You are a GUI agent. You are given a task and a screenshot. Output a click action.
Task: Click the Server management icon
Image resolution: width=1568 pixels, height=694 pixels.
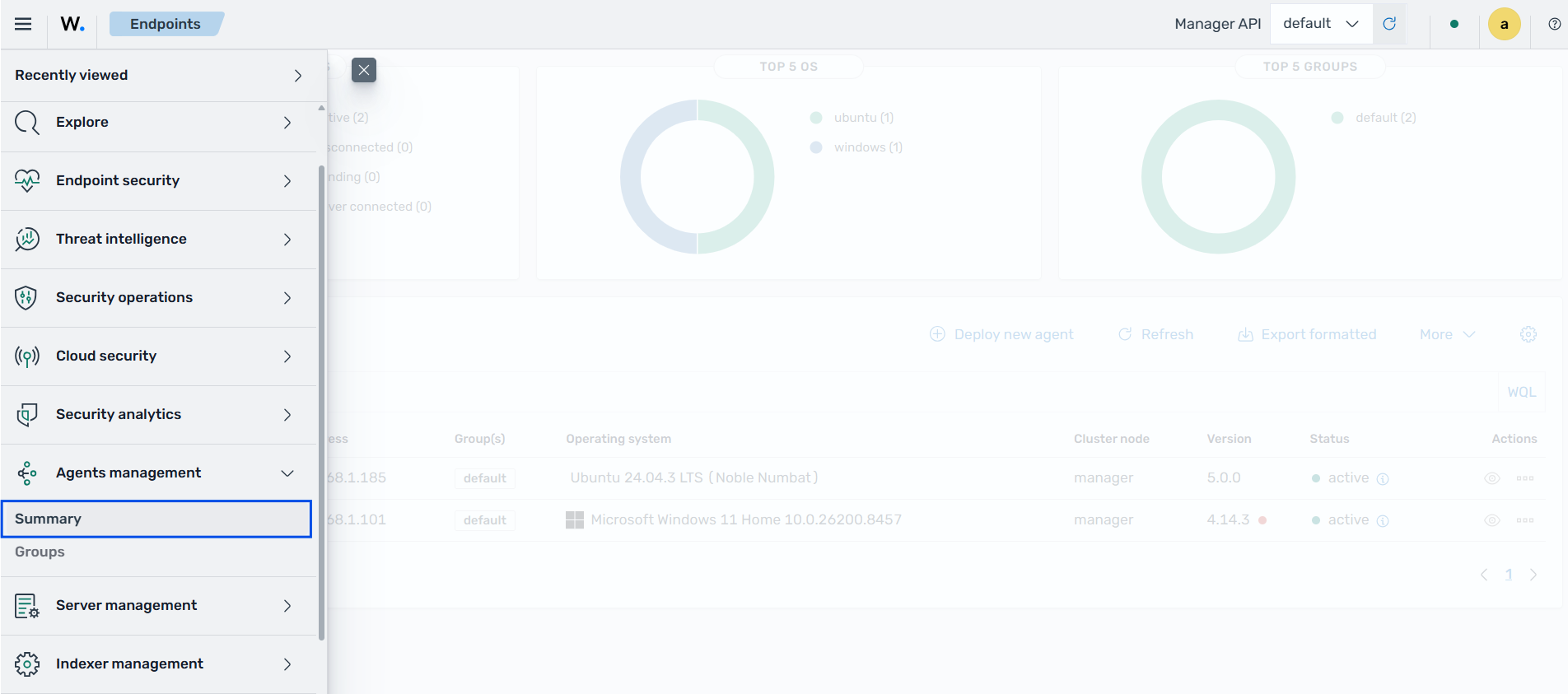pyautogui.click(x=27, y=606)
